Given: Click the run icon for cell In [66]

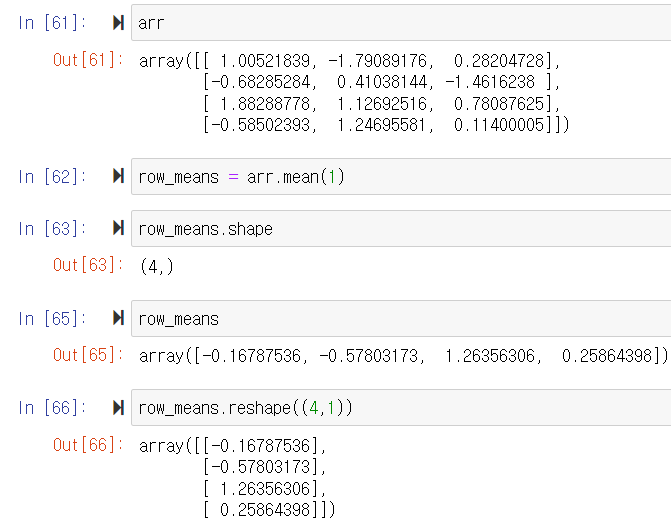Looking at the screenshot, I should (119, 408).
